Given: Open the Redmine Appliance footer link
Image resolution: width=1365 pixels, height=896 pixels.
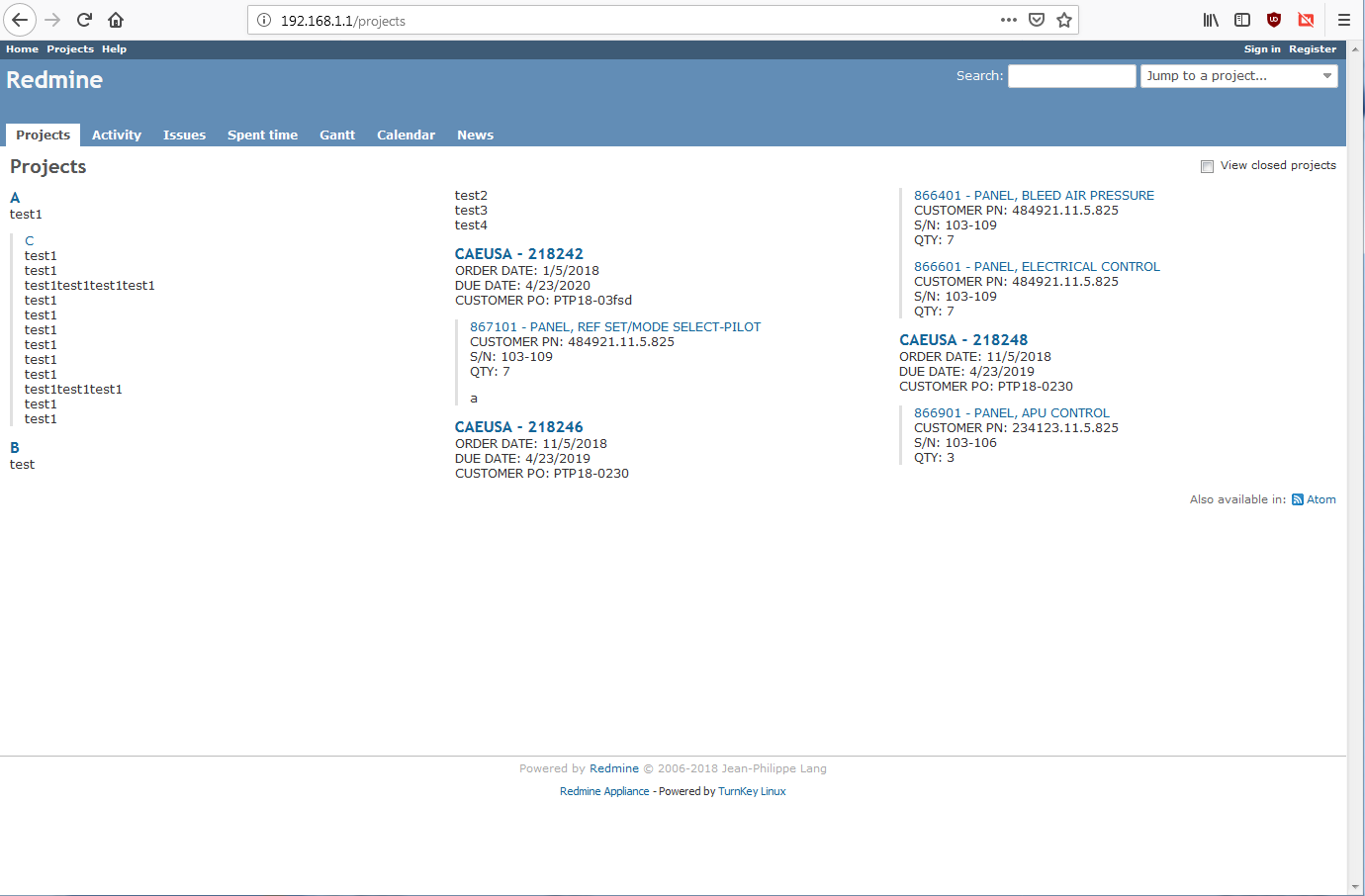Looking at the screenshot, I should pyautogui.click(x=604, y=791).
